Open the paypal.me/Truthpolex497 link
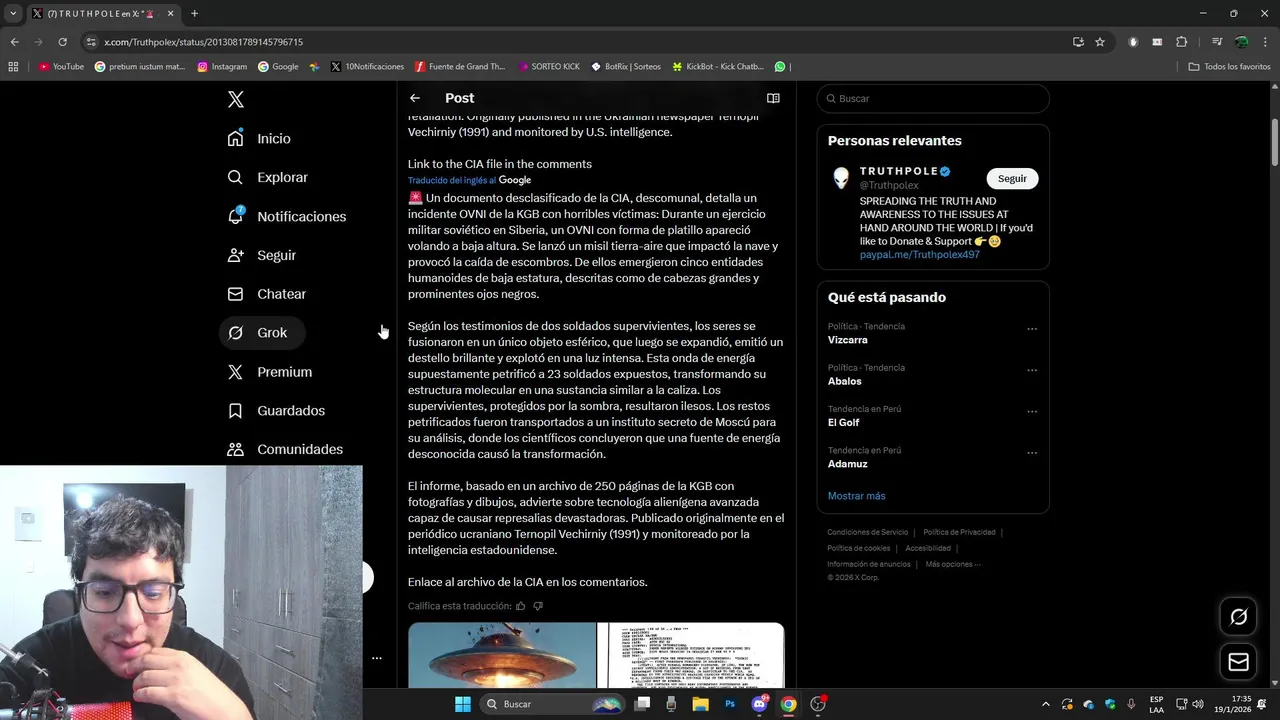The height and width of the screenshot is (720, 1280). click(919, 255)
